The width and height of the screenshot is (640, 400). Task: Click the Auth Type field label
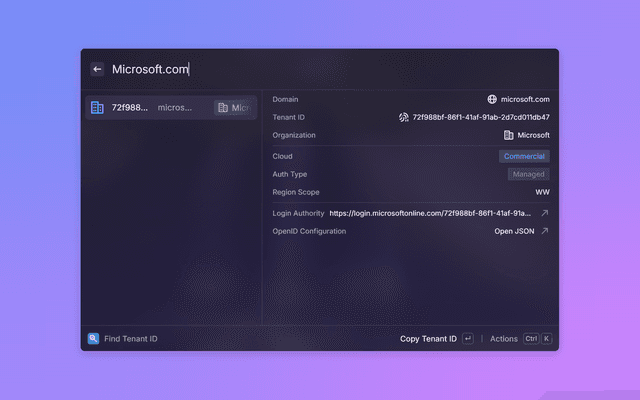click(x=290, y=174)
